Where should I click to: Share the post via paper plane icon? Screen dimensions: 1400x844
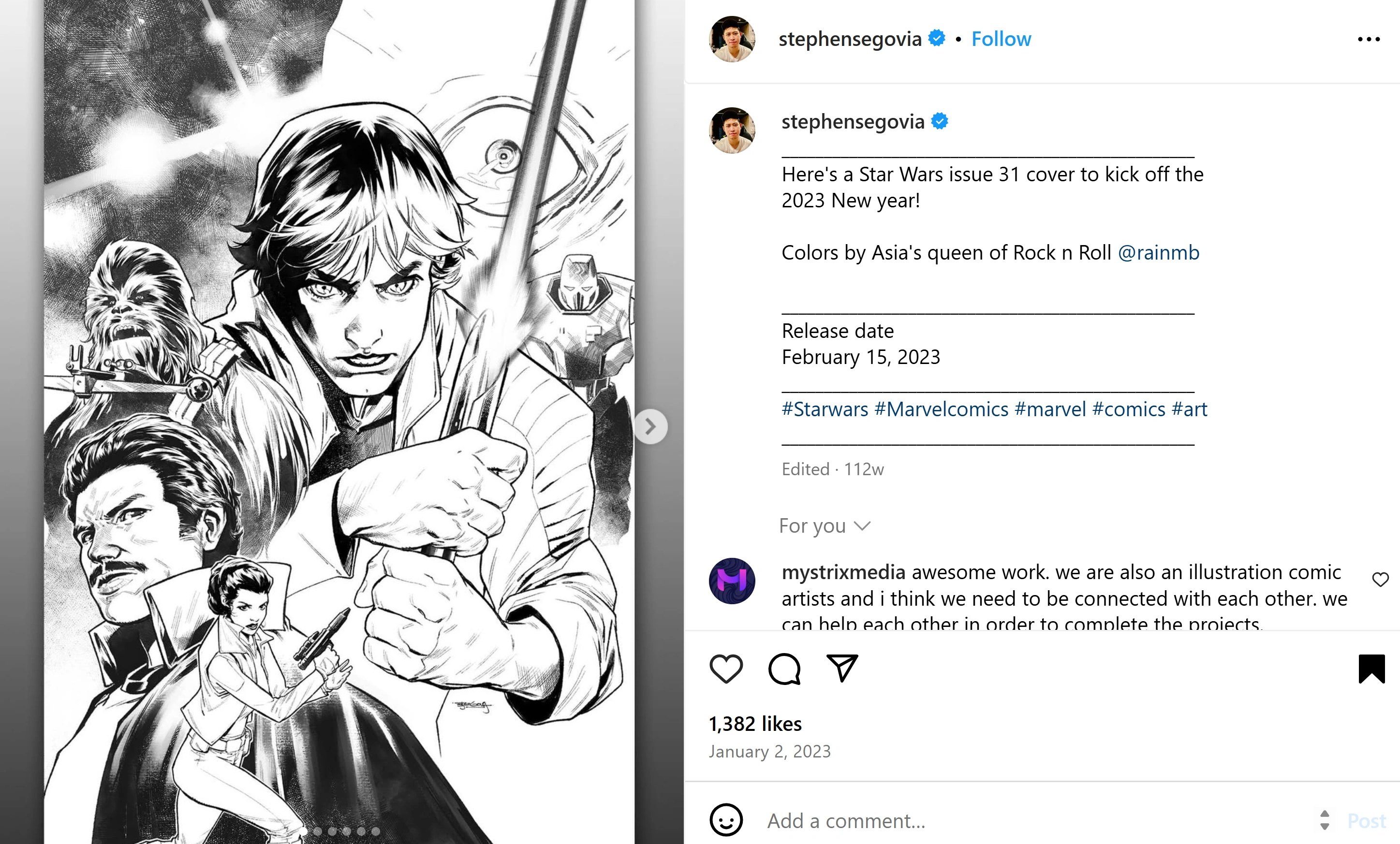(x=841, y=668)
